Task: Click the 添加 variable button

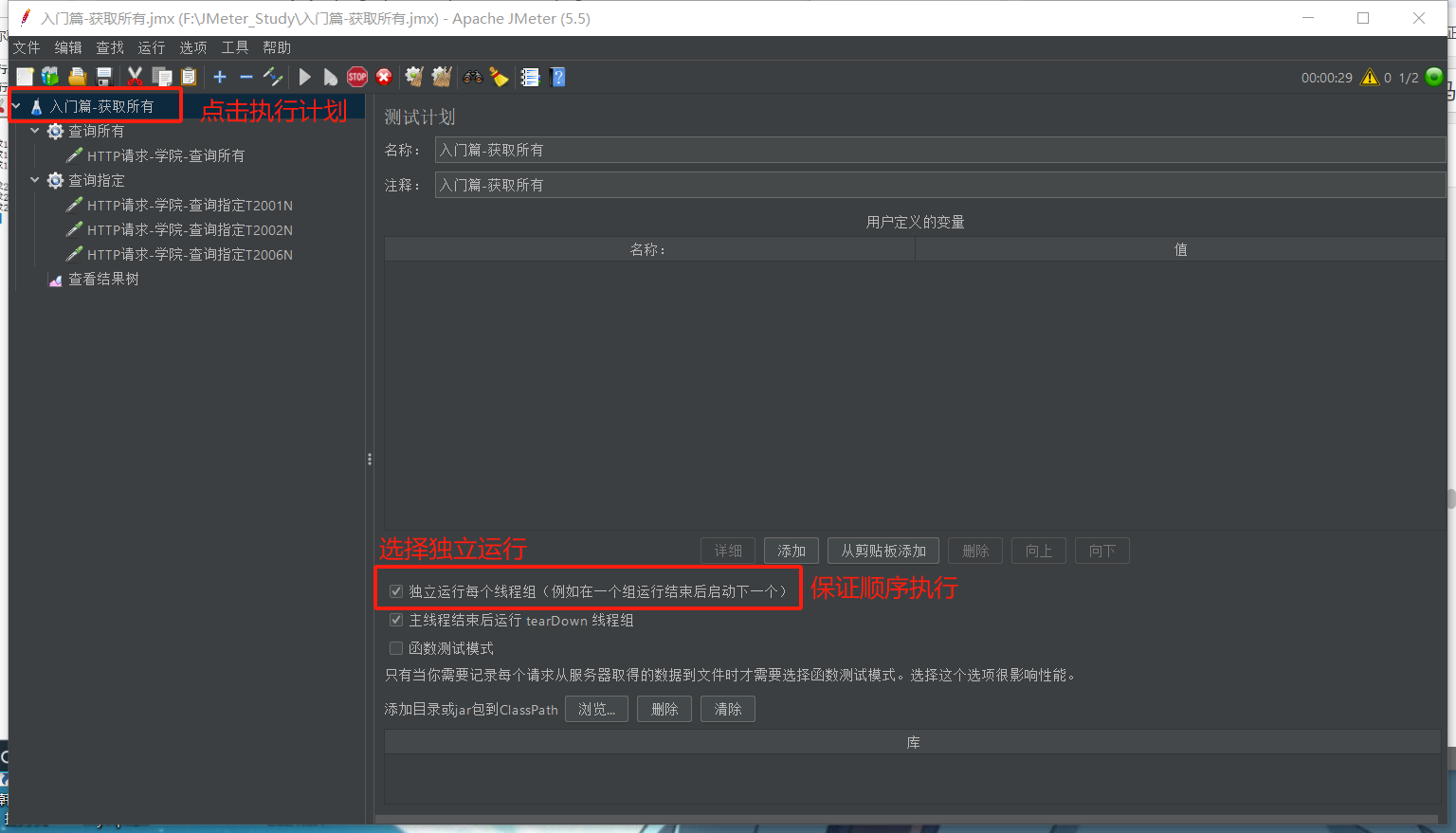Action: 792,551
